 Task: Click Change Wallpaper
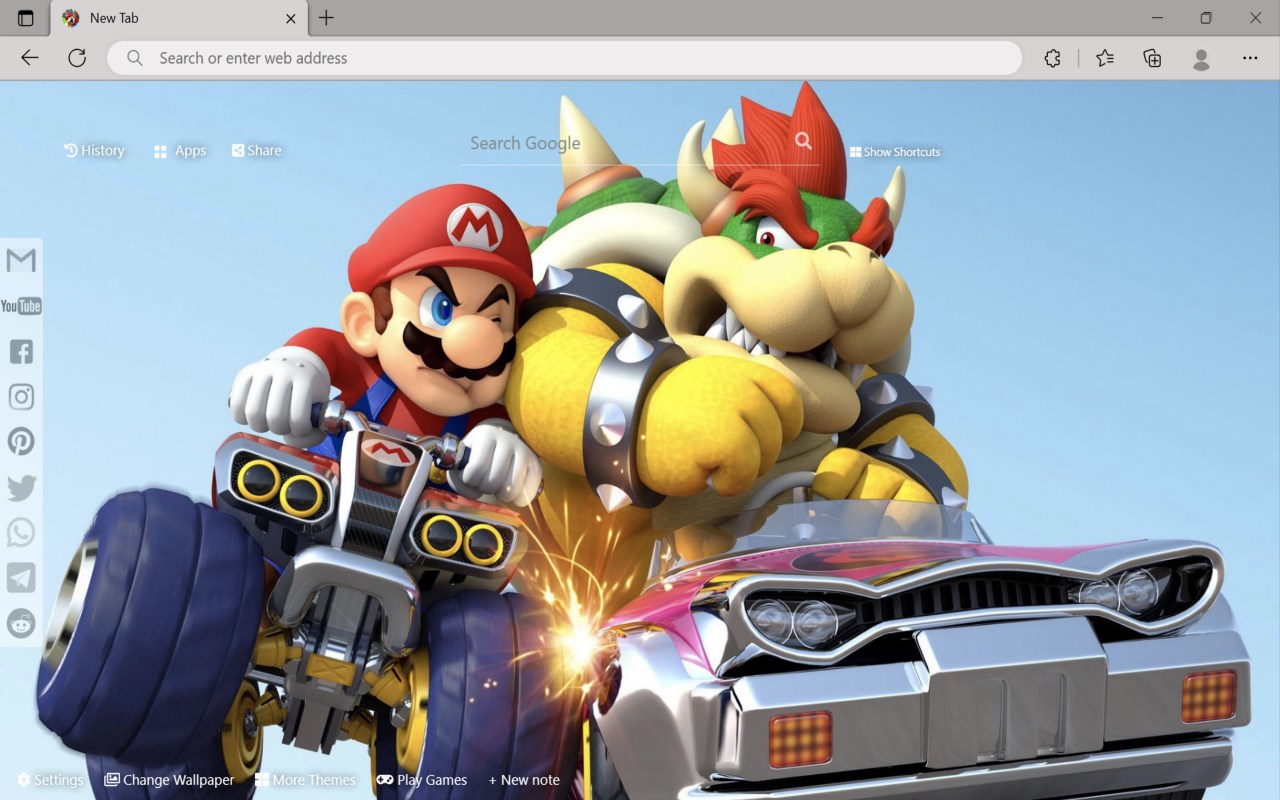click(x=169, y=780)
